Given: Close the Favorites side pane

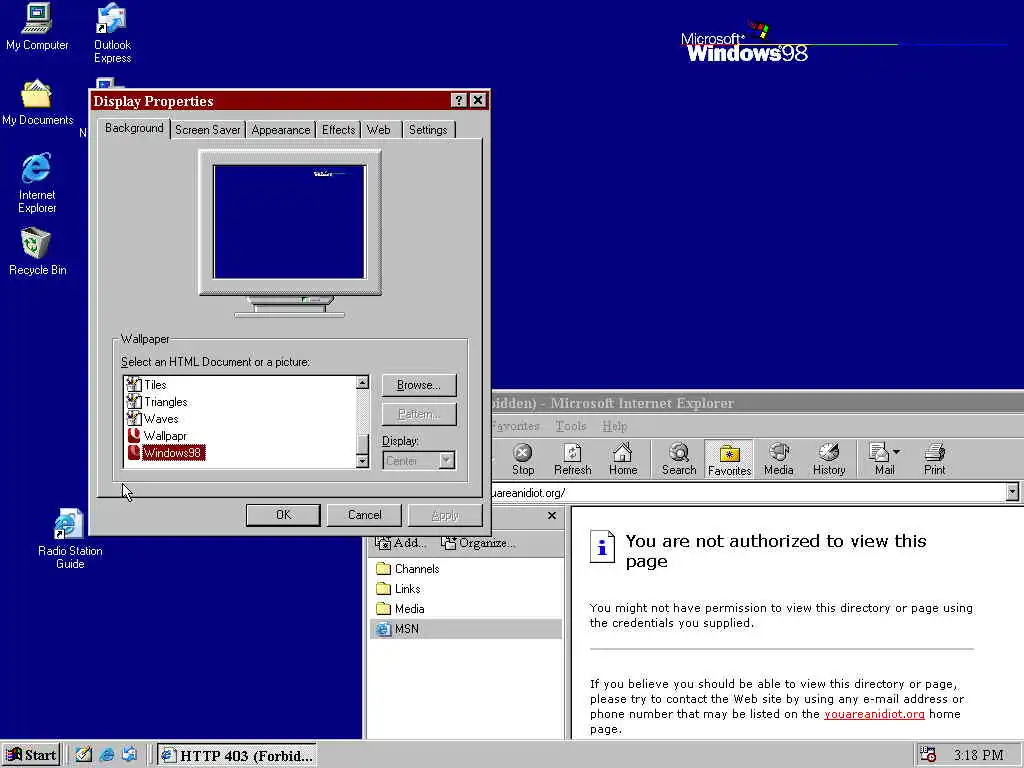Looking at the screenshot, I should point(552,515).
